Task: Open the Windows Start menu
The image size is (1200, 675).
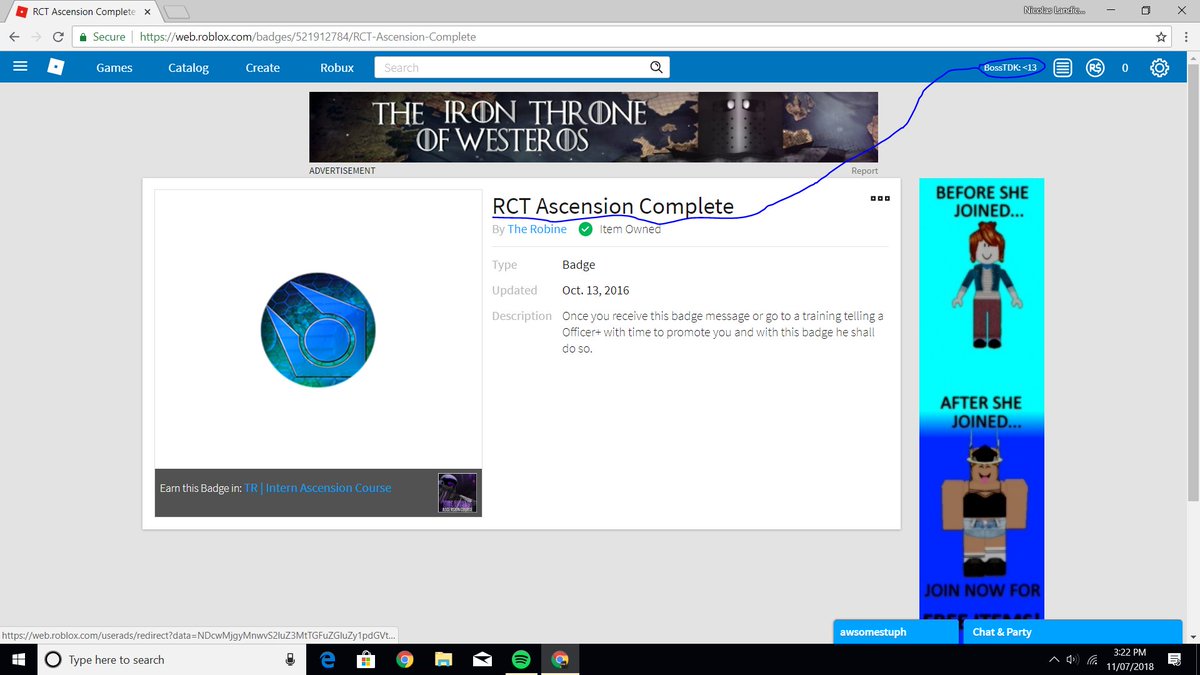Action: click(x=18, y=659)
